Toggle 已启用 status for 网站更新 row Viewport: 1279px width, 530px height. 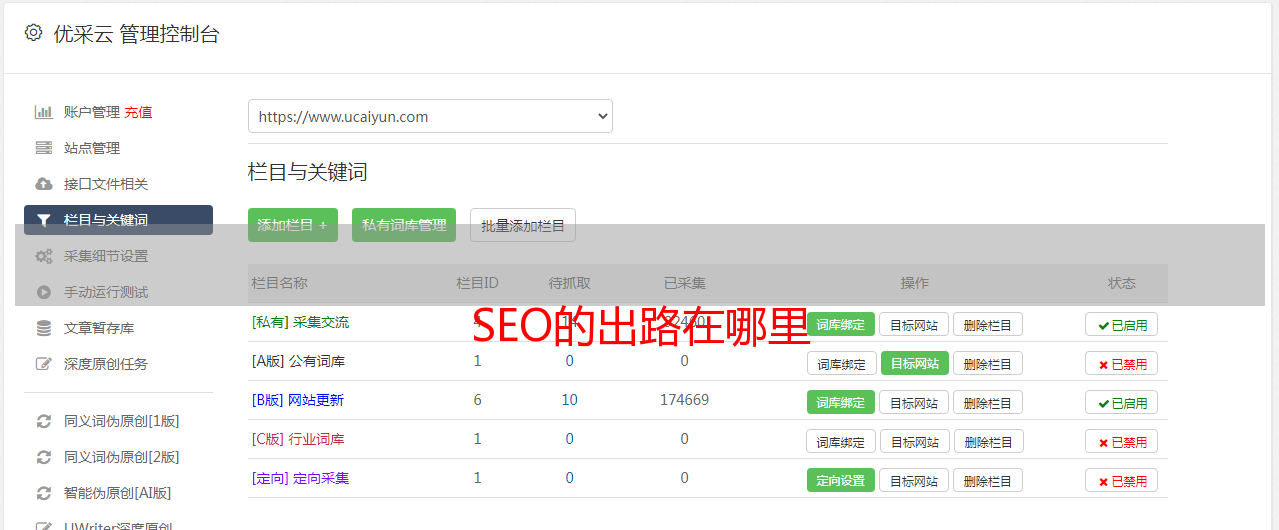click(1121, 402)
